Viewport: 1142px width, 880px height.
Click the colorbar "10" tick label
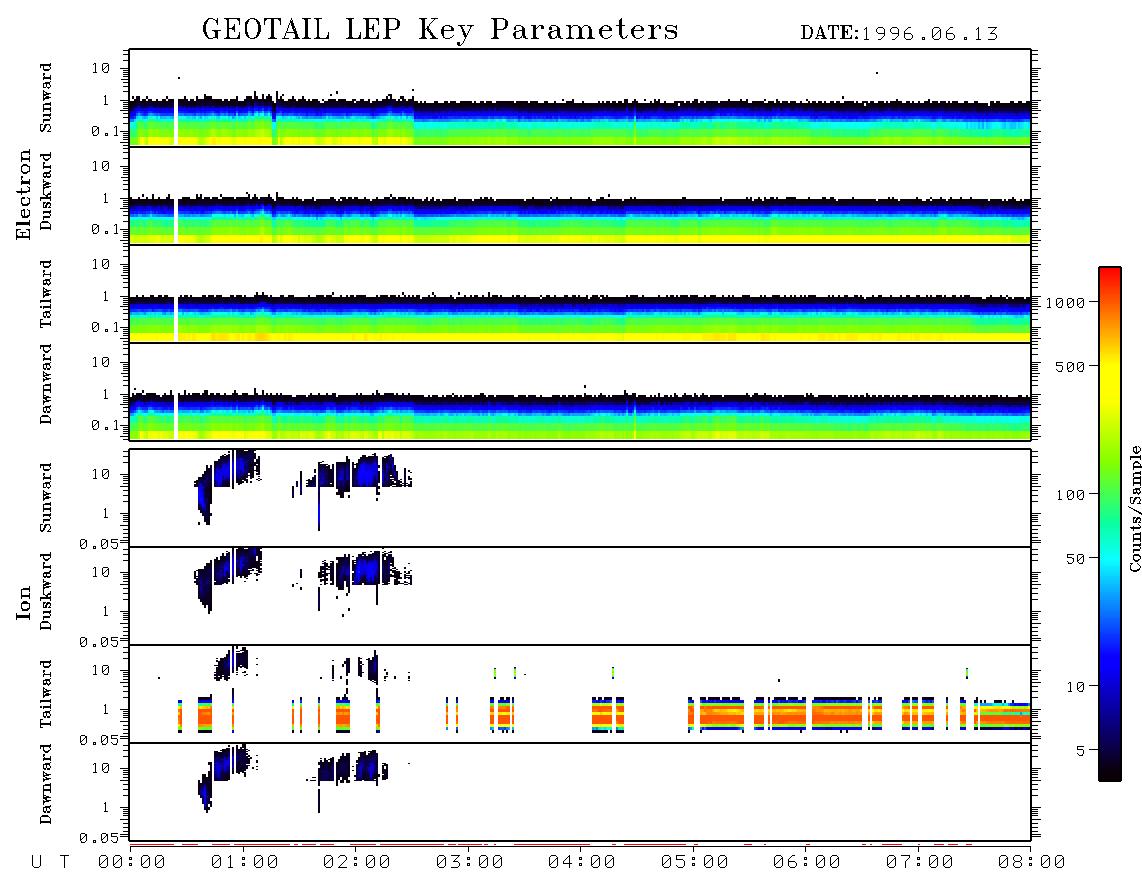click(x=1075, y=687)
